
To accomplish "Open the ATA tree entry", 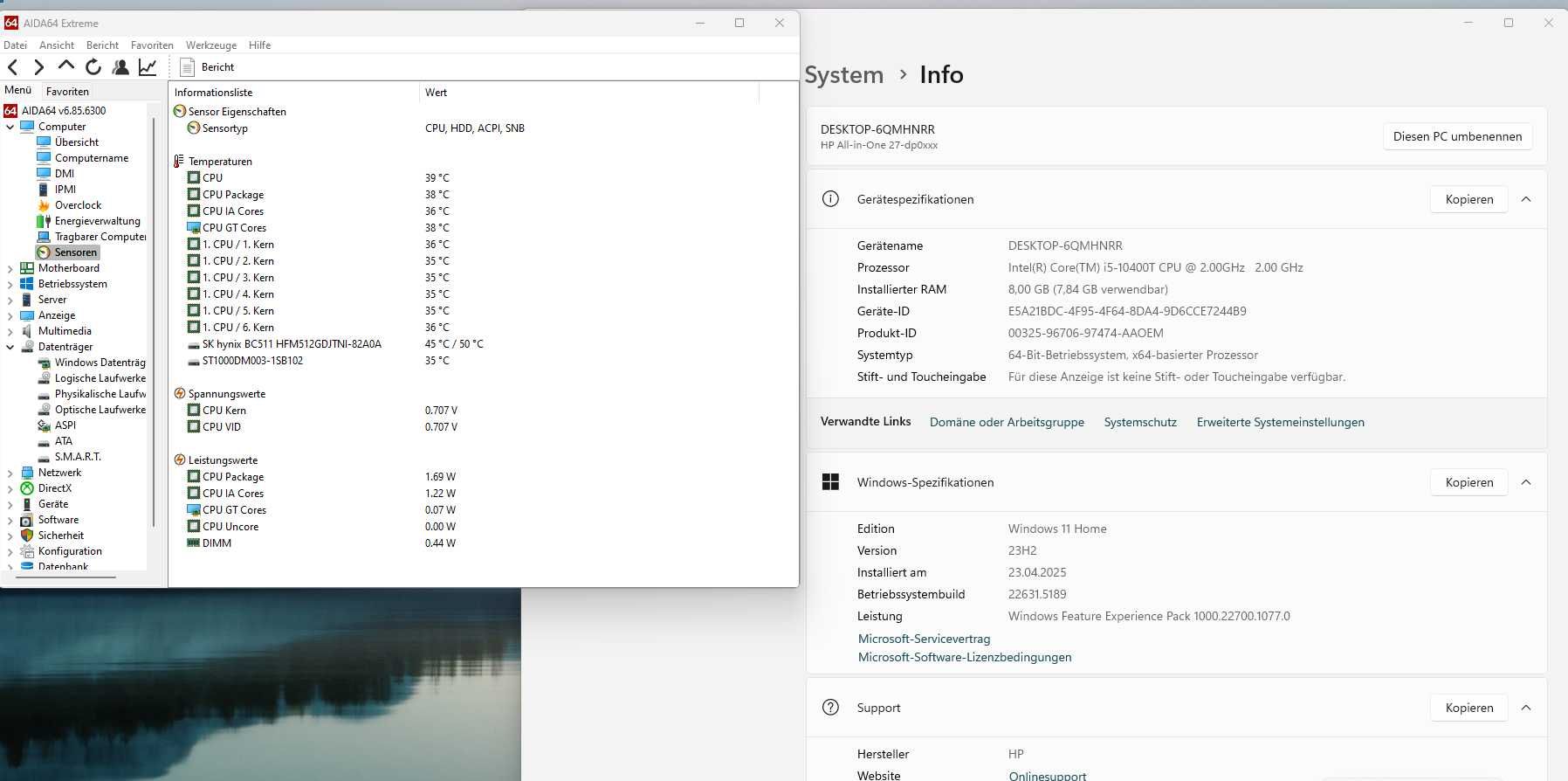I will pyautogui.click(x=55, y=441).
